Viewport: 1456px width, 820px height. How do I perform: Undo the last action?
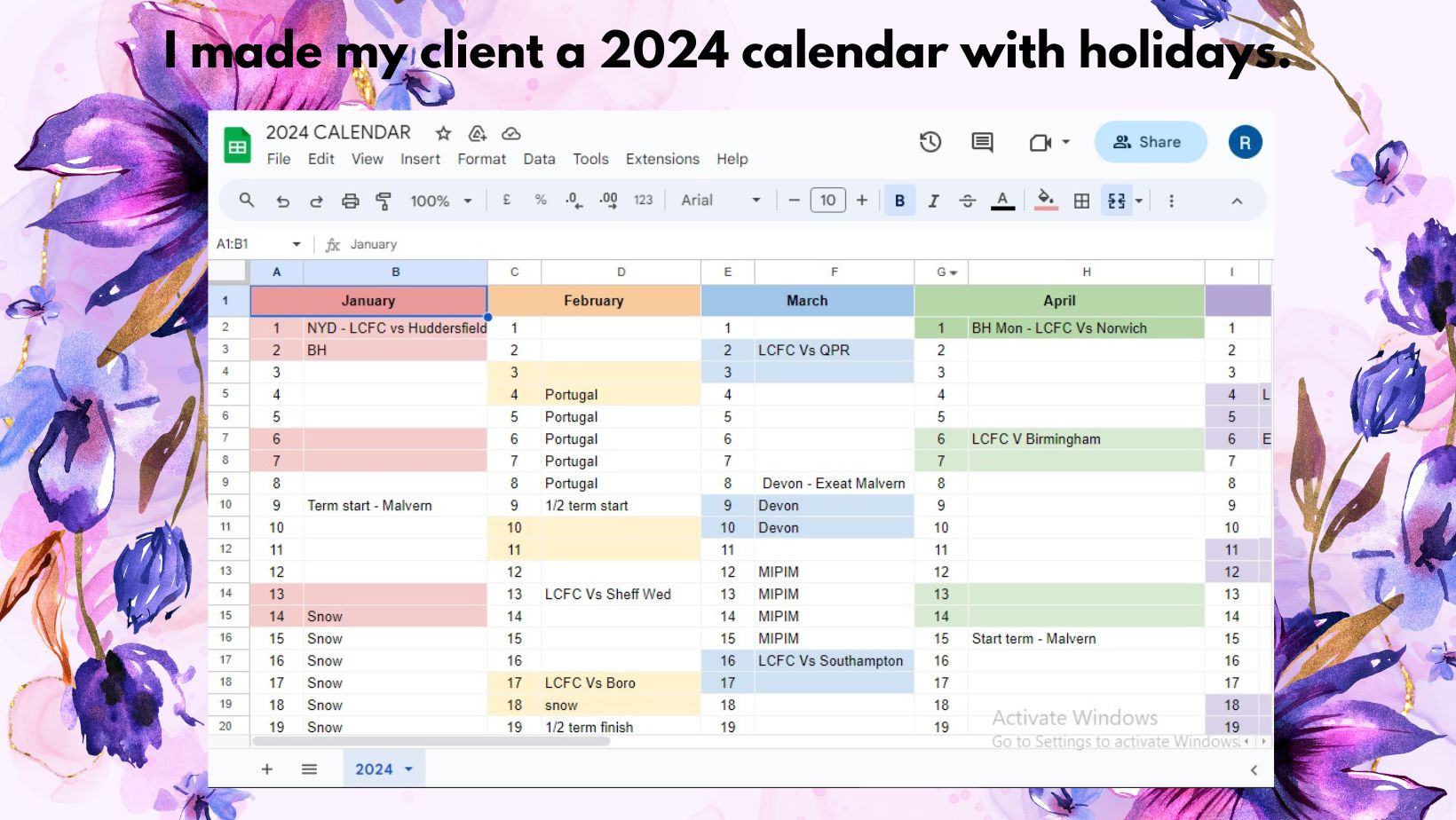click(282, 201)
